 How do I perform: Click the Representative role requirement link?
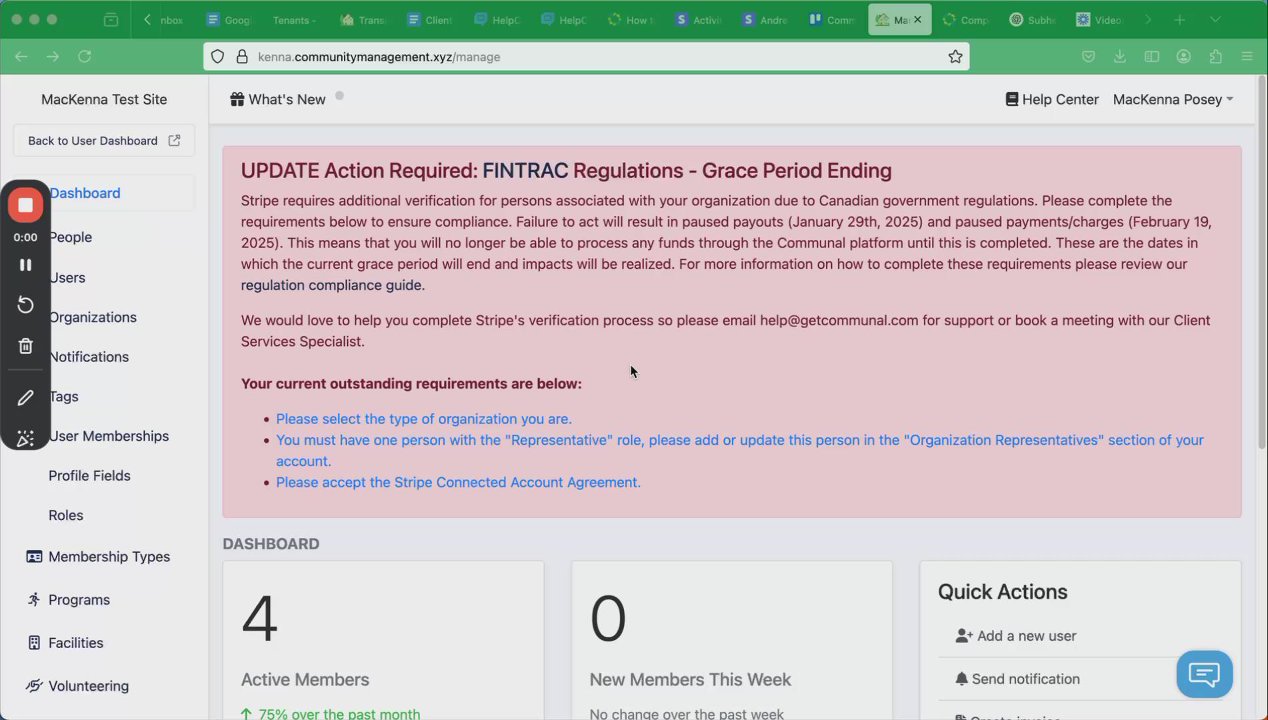[x=740, y=450]
